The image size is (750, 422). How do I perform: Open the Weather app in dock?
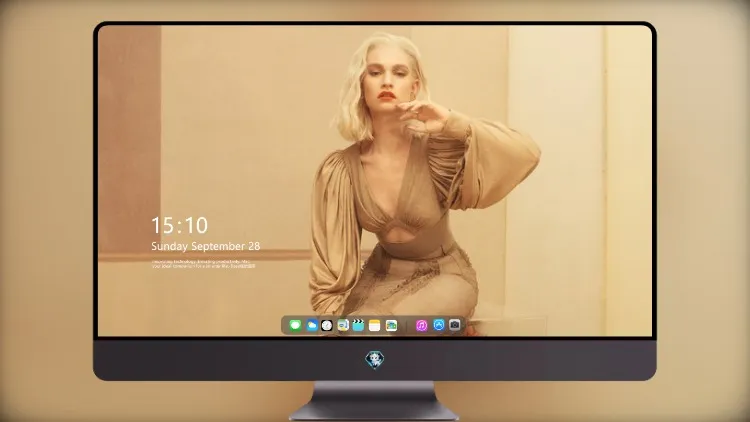(x=311, y=325)
